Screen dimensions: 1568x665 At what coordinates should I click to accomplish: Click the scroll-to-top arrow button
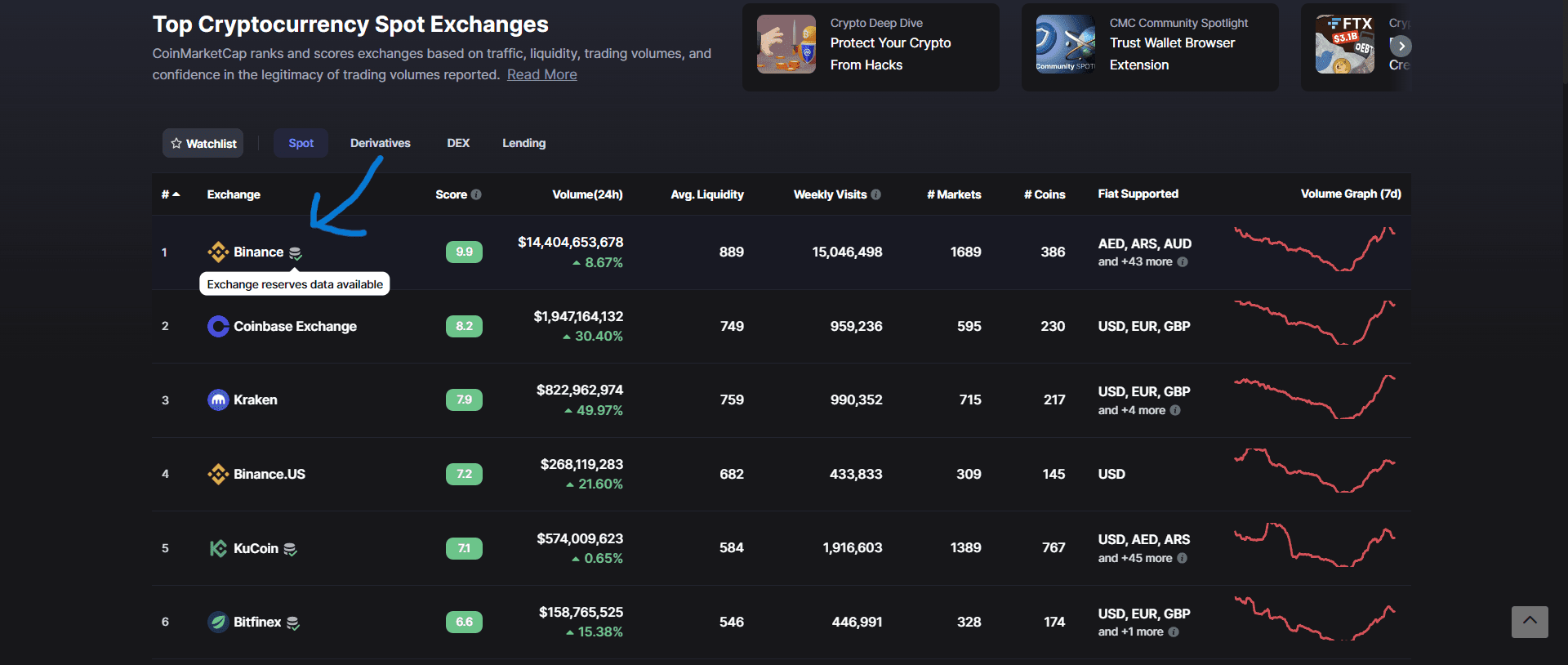point(1530,622)
